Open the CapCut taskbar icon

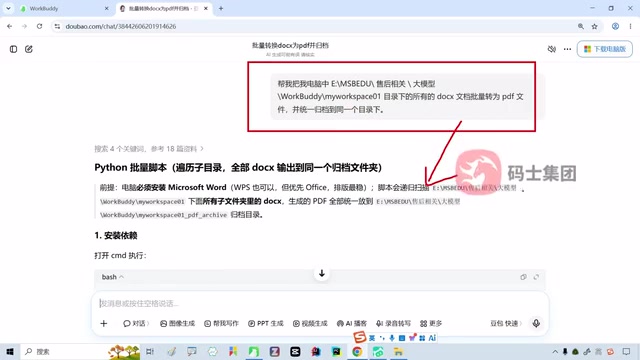[x=295, y=351]
